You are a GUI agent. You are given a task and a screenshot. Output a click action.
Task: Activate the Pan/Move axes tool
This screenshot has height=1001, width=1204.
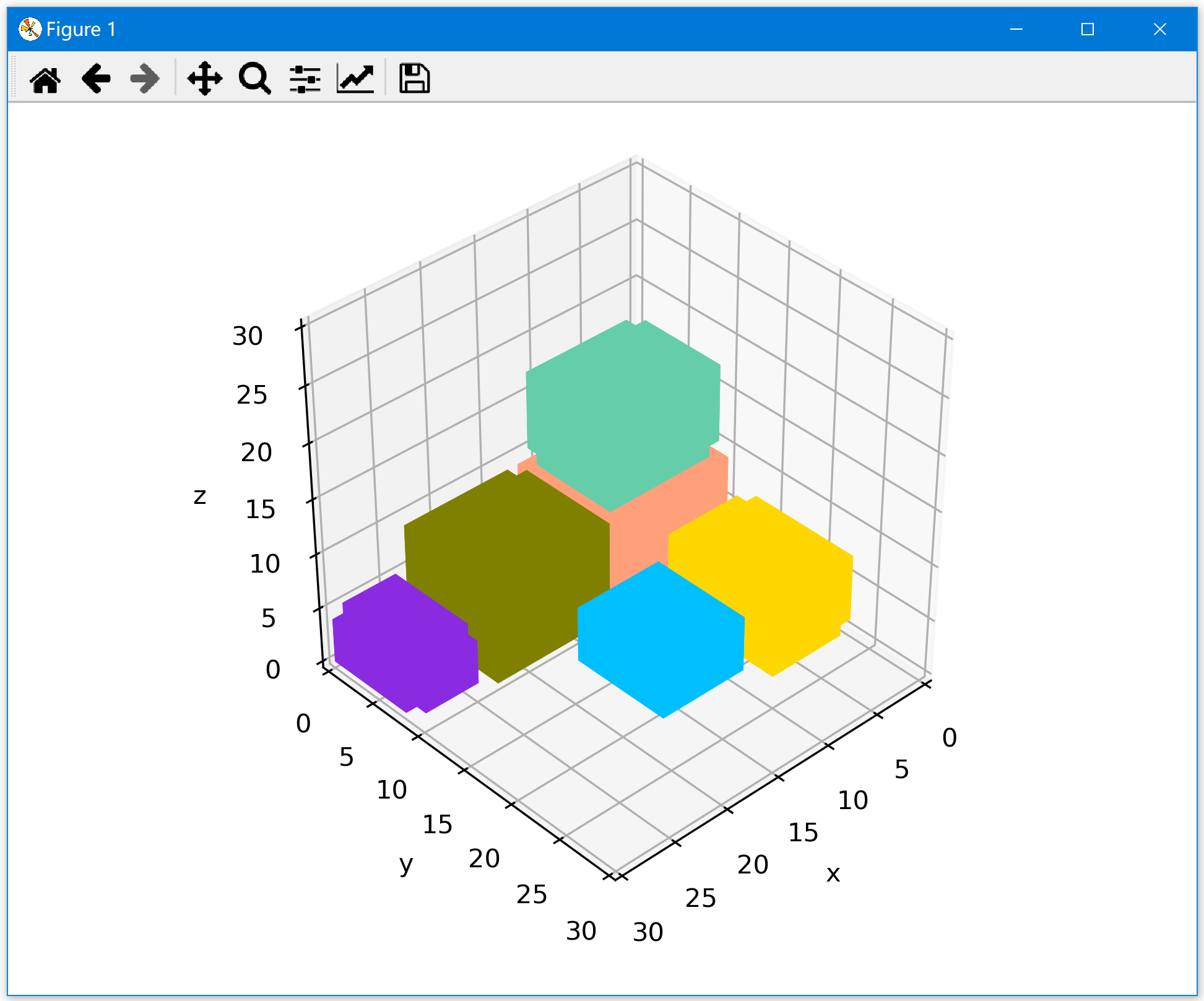pos(205,79)
